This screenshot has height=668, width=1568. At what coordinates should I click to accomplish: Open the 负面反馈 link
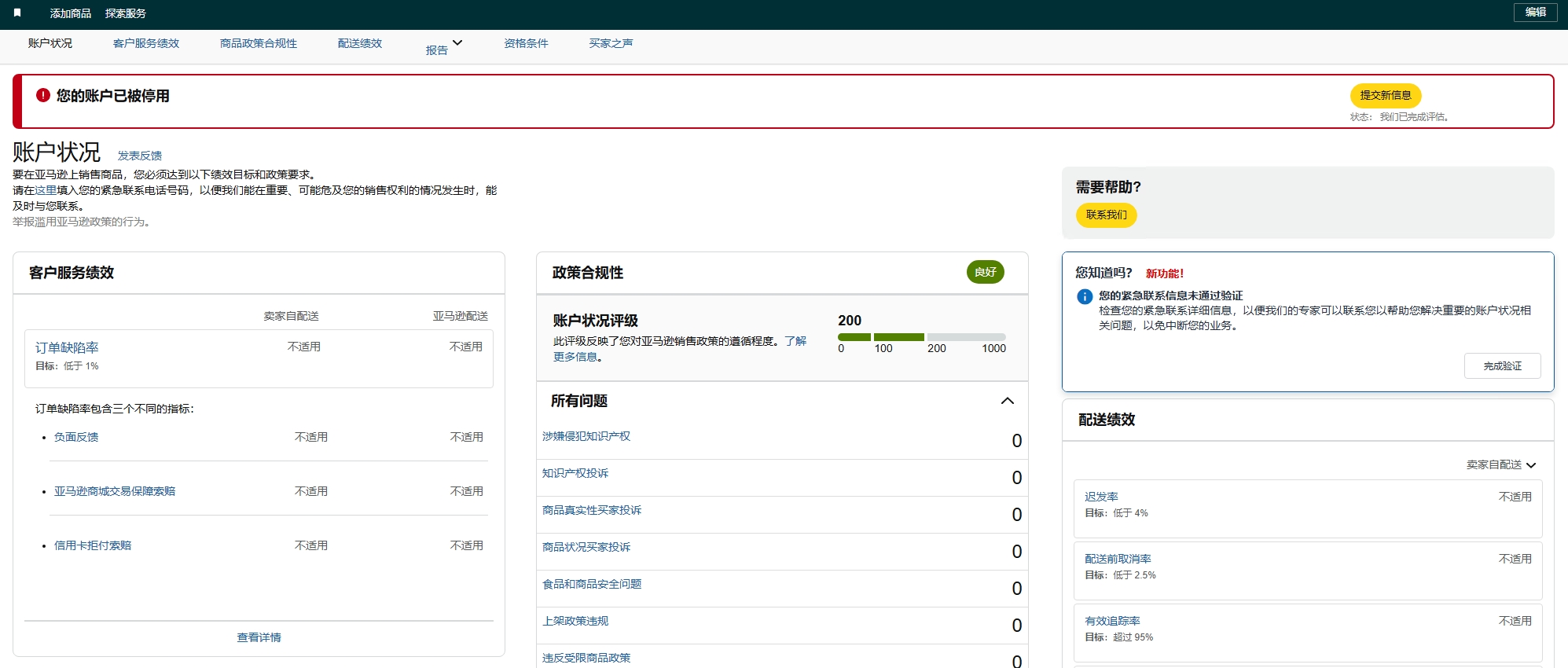[76, 437]
